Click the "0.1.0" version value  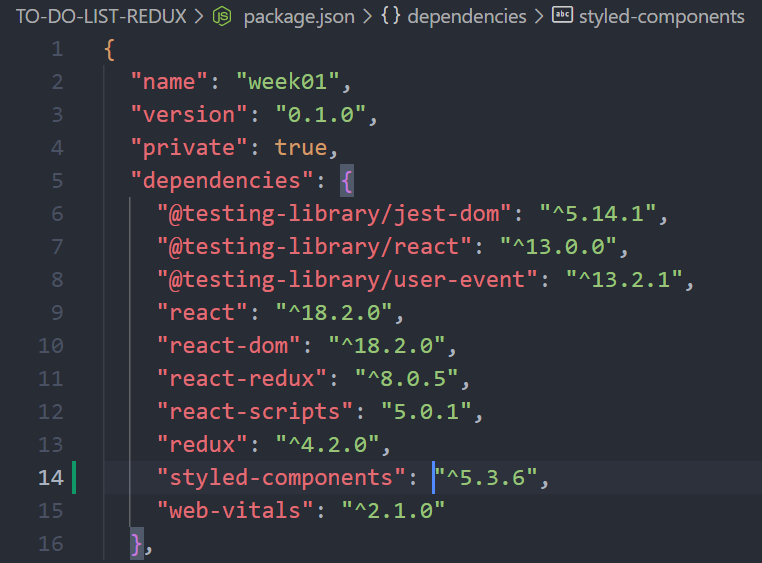click(321, 115)
